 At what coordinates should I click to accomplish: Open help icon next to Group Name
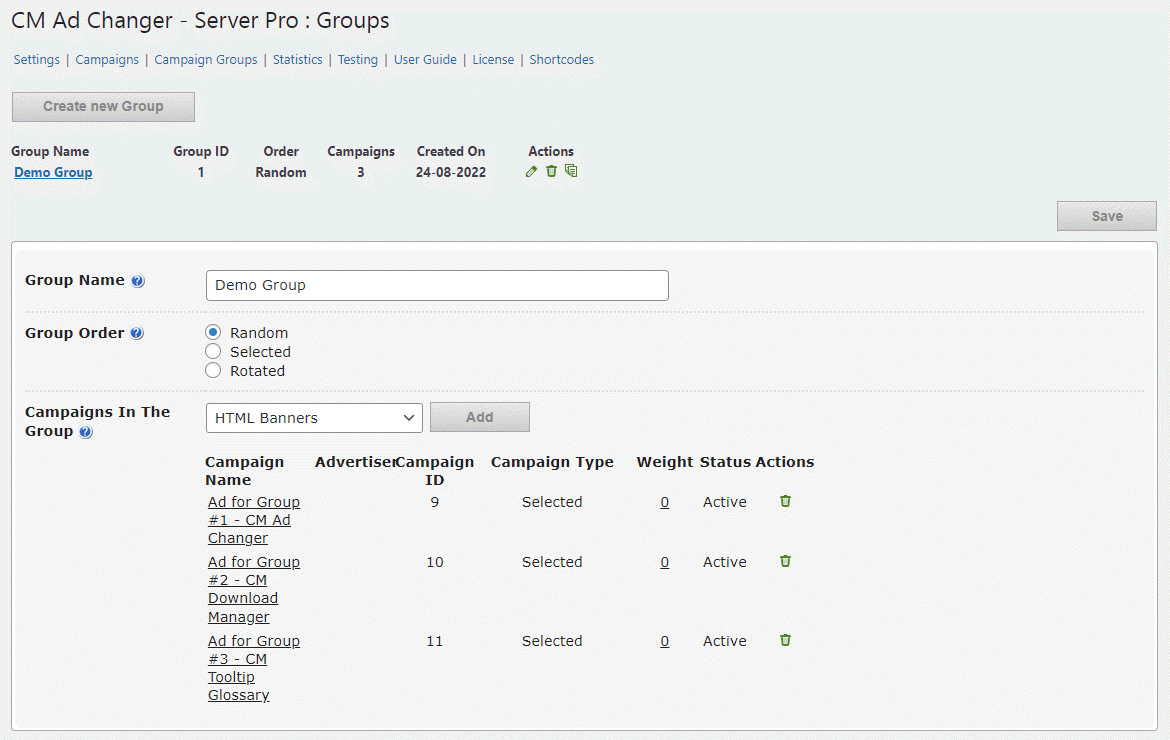coord(138,281)
